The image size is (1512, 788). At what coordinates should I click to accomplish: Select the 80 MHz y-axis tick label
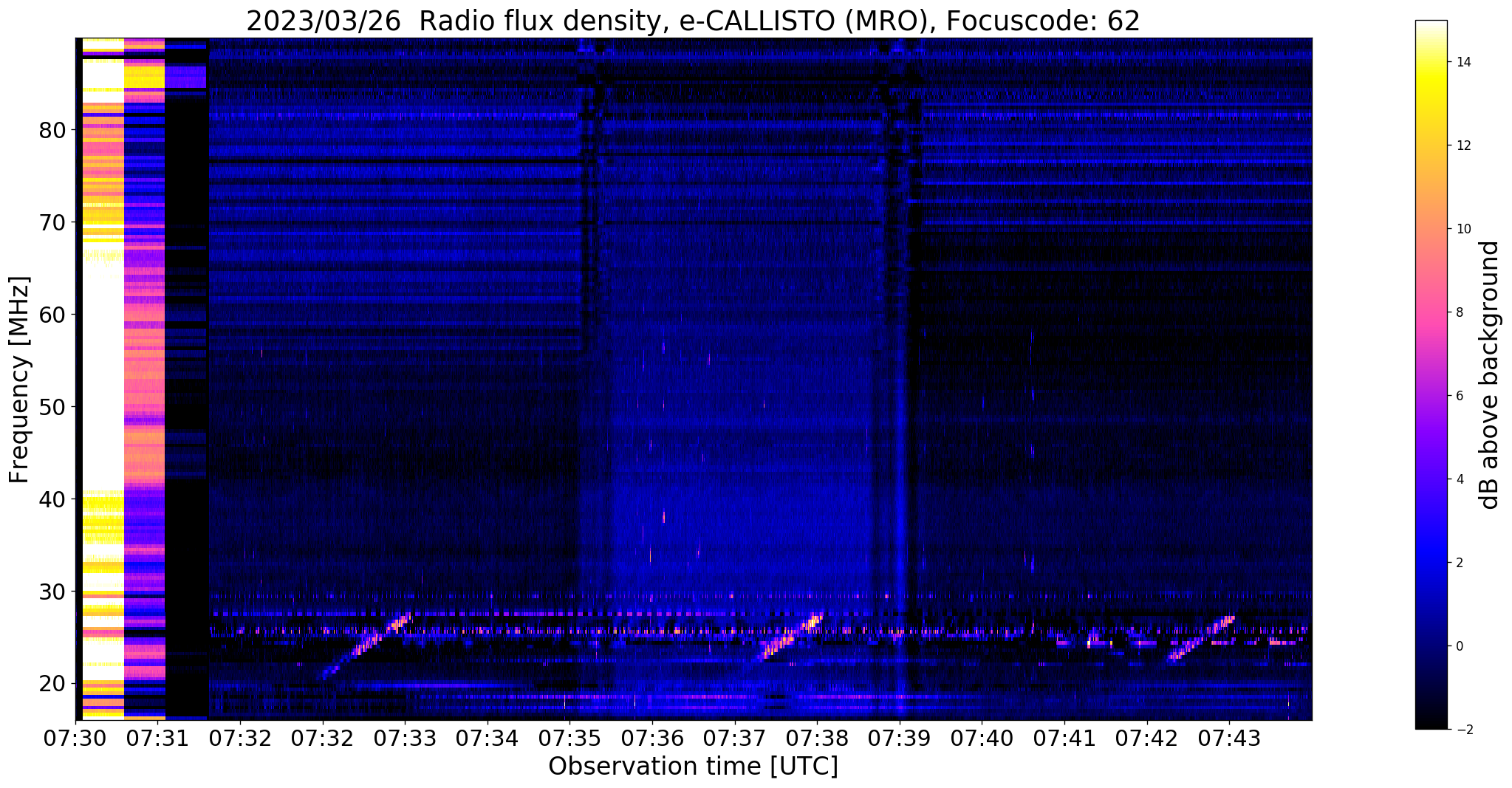52,131
